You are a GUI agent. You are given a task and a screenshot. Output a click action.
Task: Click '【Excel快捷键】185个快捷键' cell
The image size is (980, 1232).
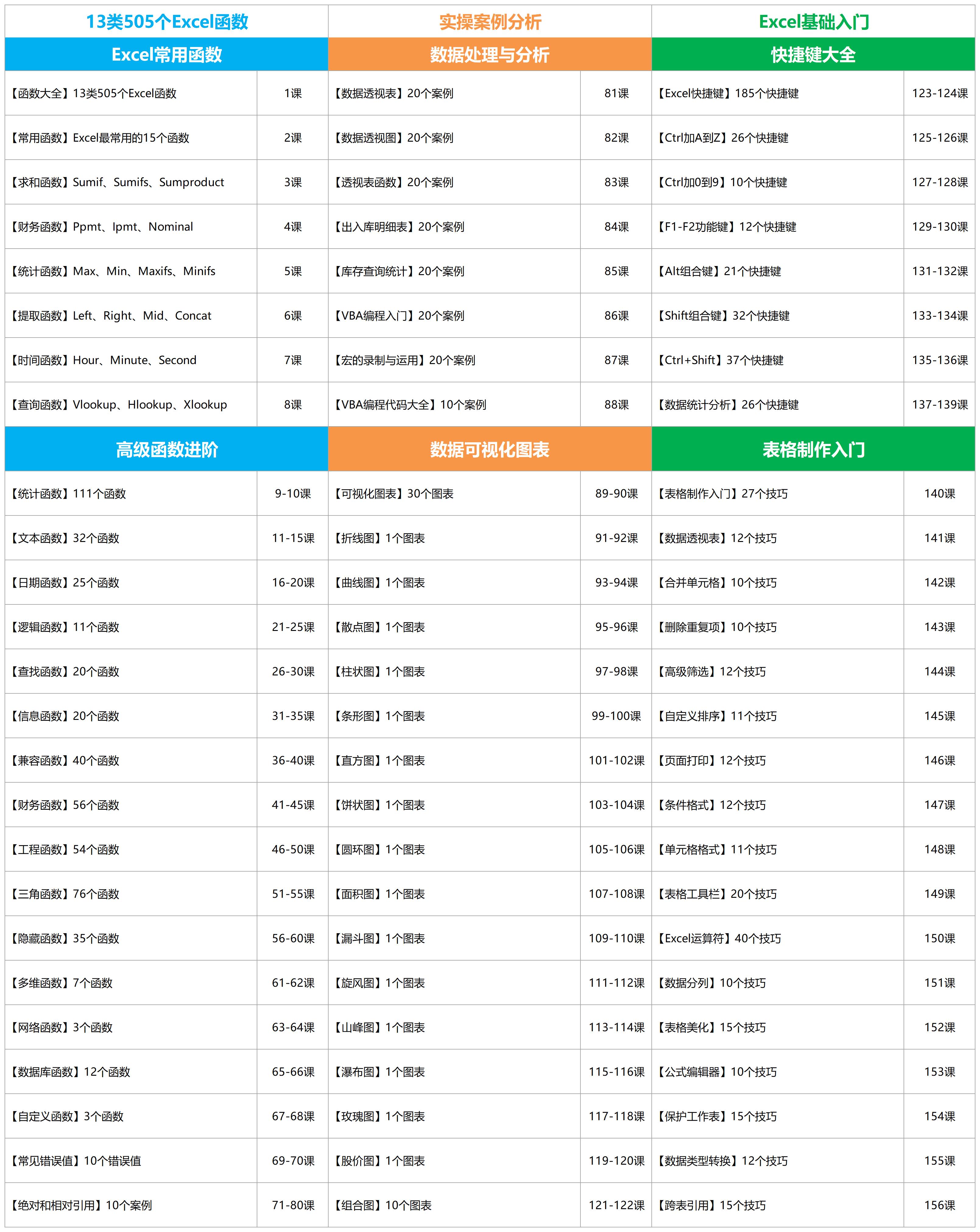click(778, 93)
